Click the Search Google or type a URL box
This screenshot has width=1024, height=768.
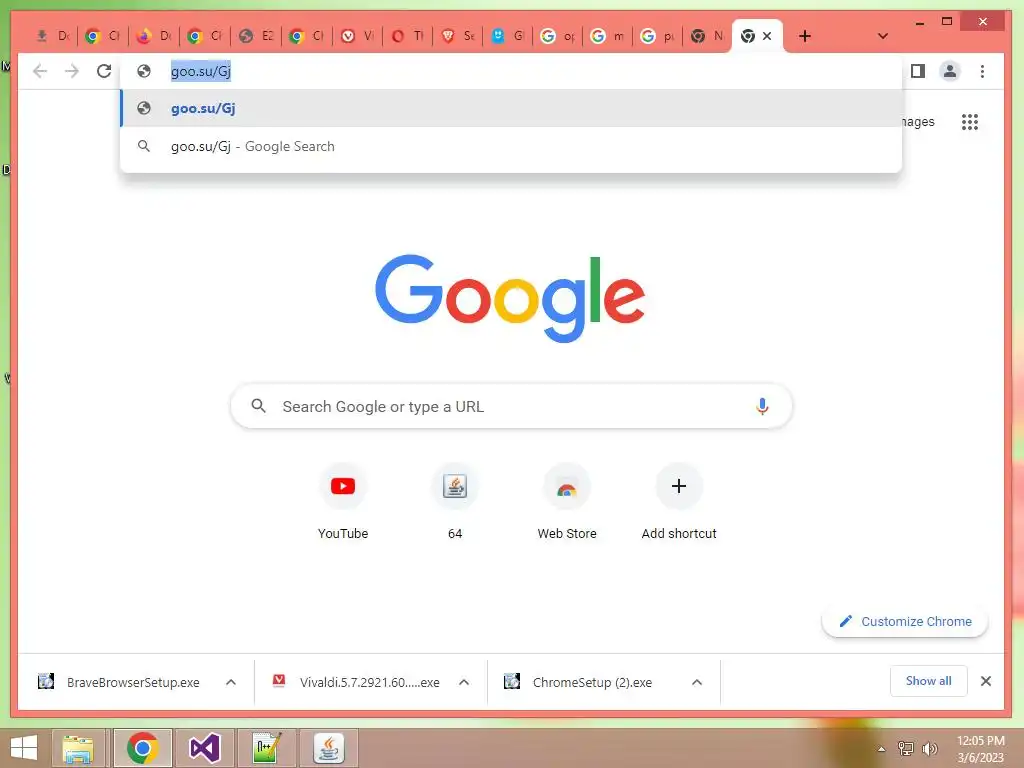pyautogui.click(x=511, y=406)
